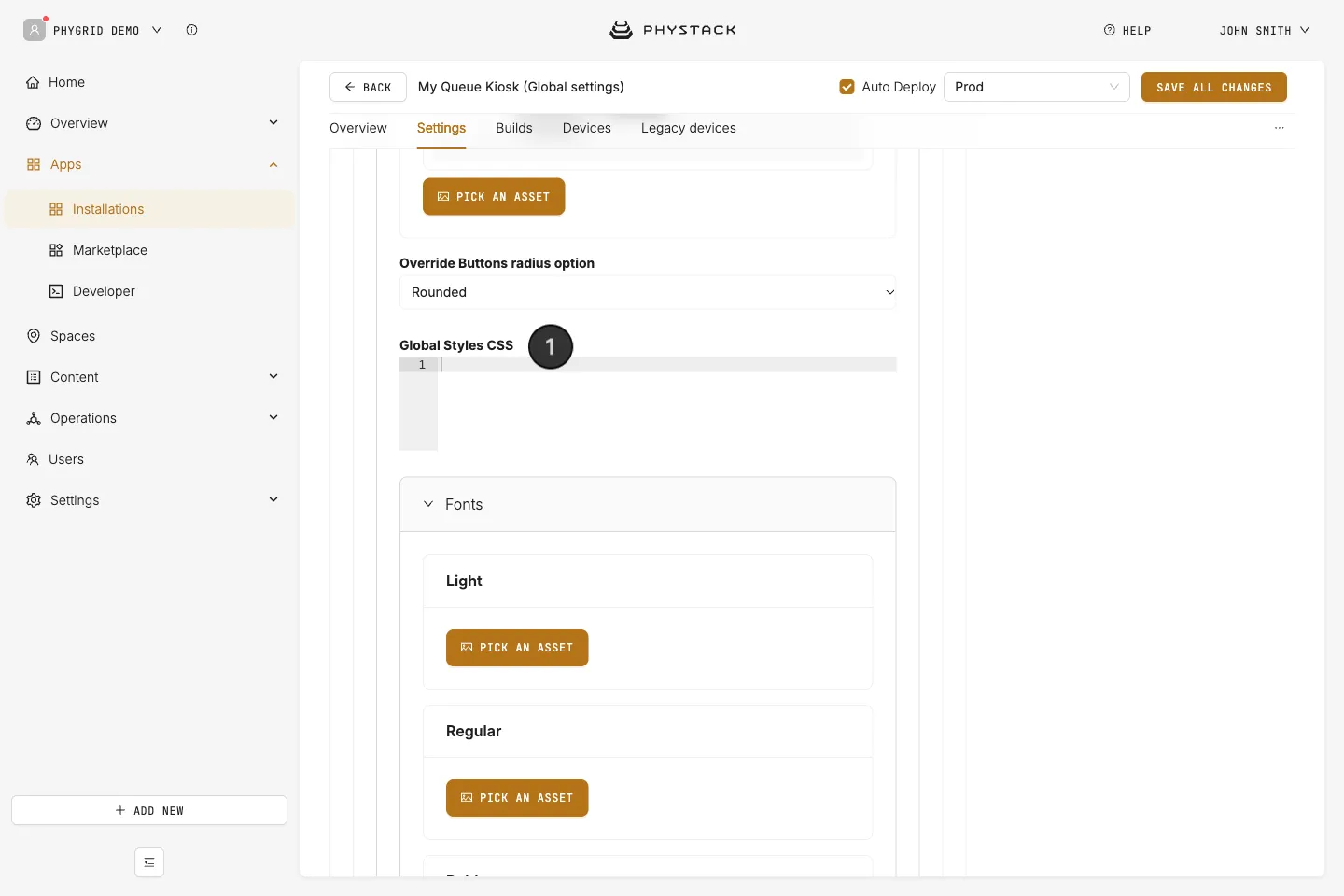Image resolution: width=1344 pixels, height=896 pixels.
Task: Click the PhyGrid Demo tenant avatar
Action: (x=35, y=30)
